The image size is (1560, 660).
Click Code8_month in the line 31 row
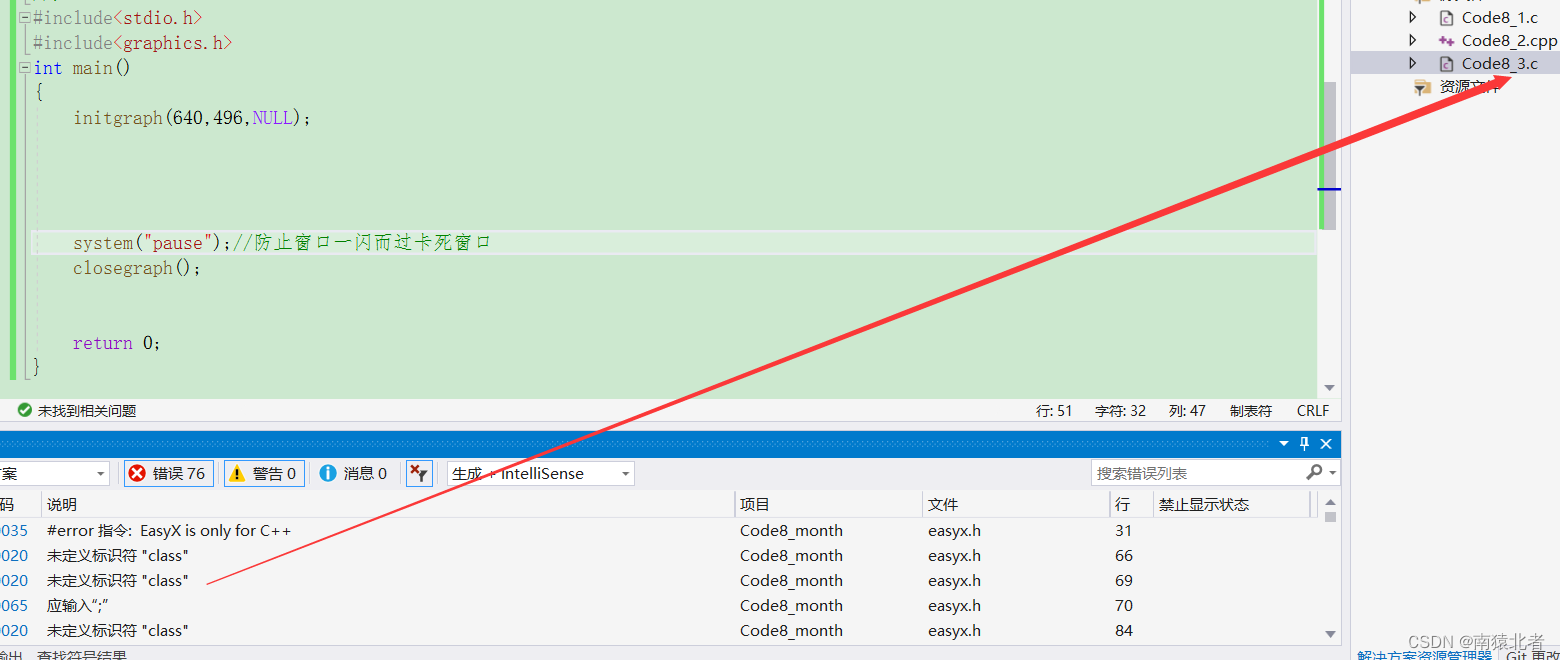791,531
